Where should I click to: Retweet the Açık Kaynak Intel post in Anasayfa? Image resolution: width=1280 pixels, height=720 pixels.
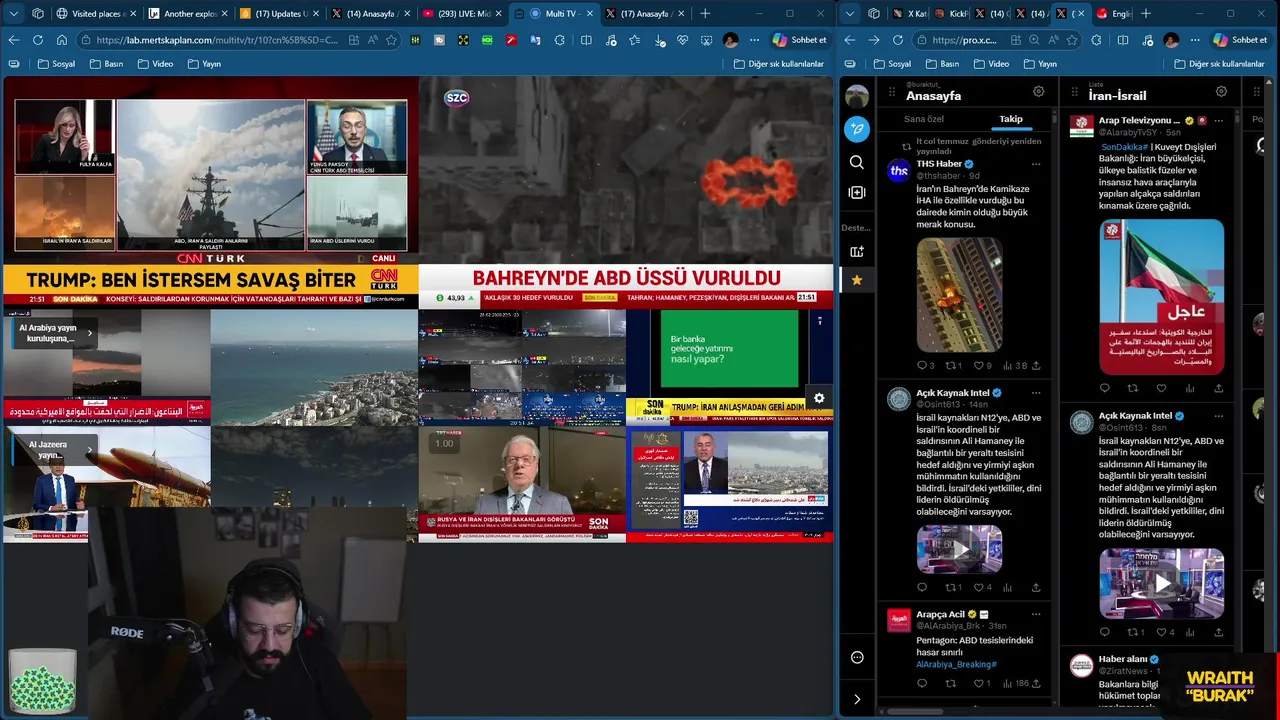tap(950, 587)
